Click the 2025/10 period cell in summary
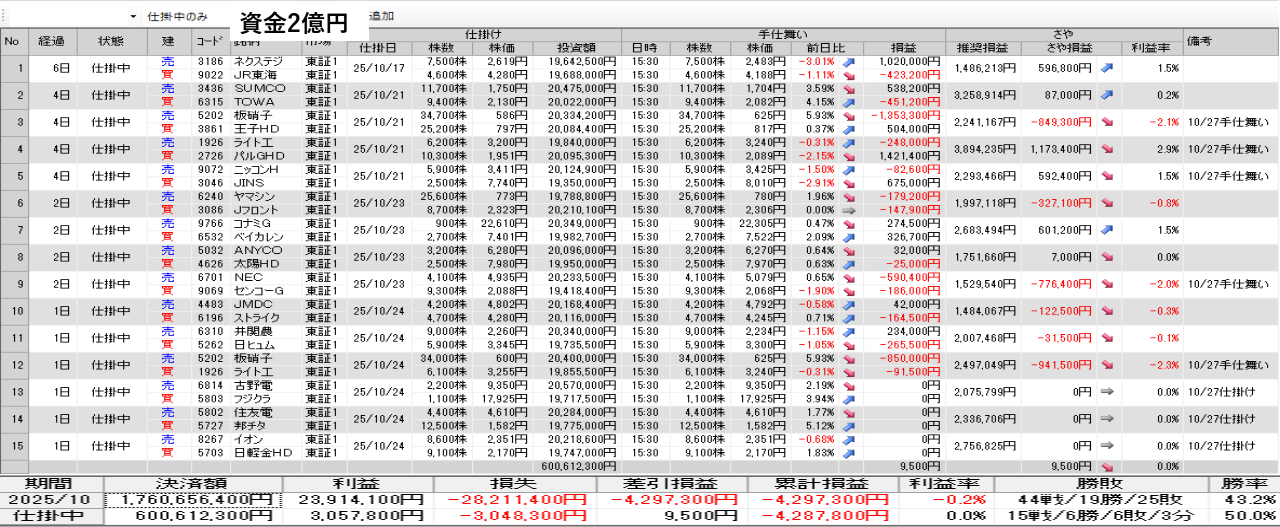Screen dimensions: 1280x527 coord(52,500)
